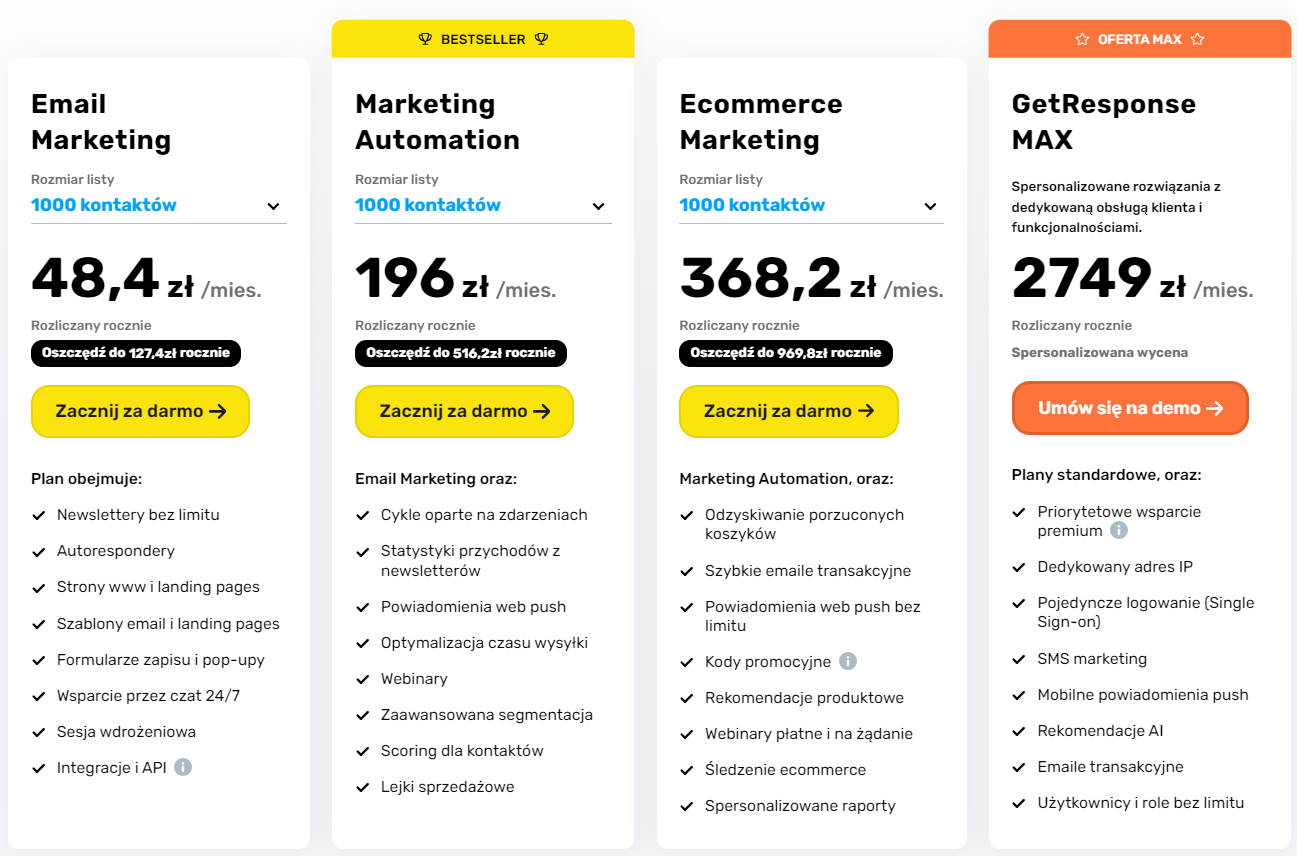This screenshot has height=856, width=1297.
Task: Click info icon beside Kody promocyjne
Action: click(x=848, y=661)
